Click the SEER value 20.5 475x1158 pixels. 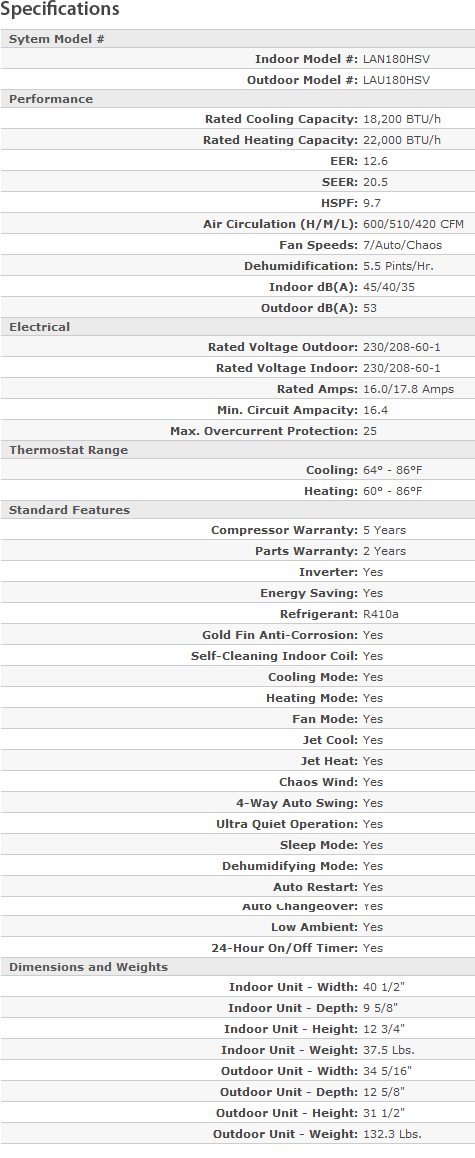[x=375, y=182]
